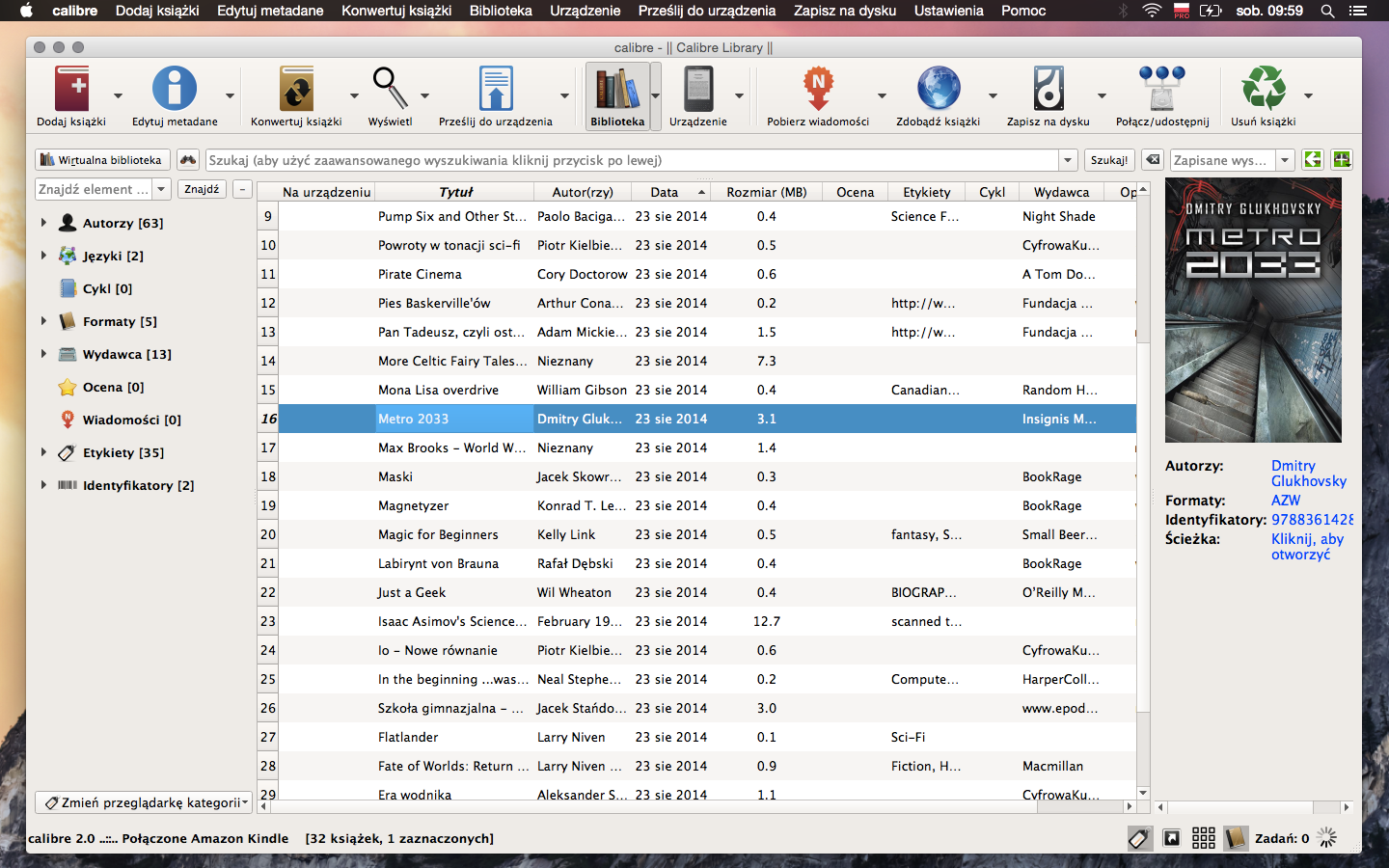The width and height of the screenshot is (1389, 868).
Task: Click in the main search field
Action: click(x=633, y=160)
